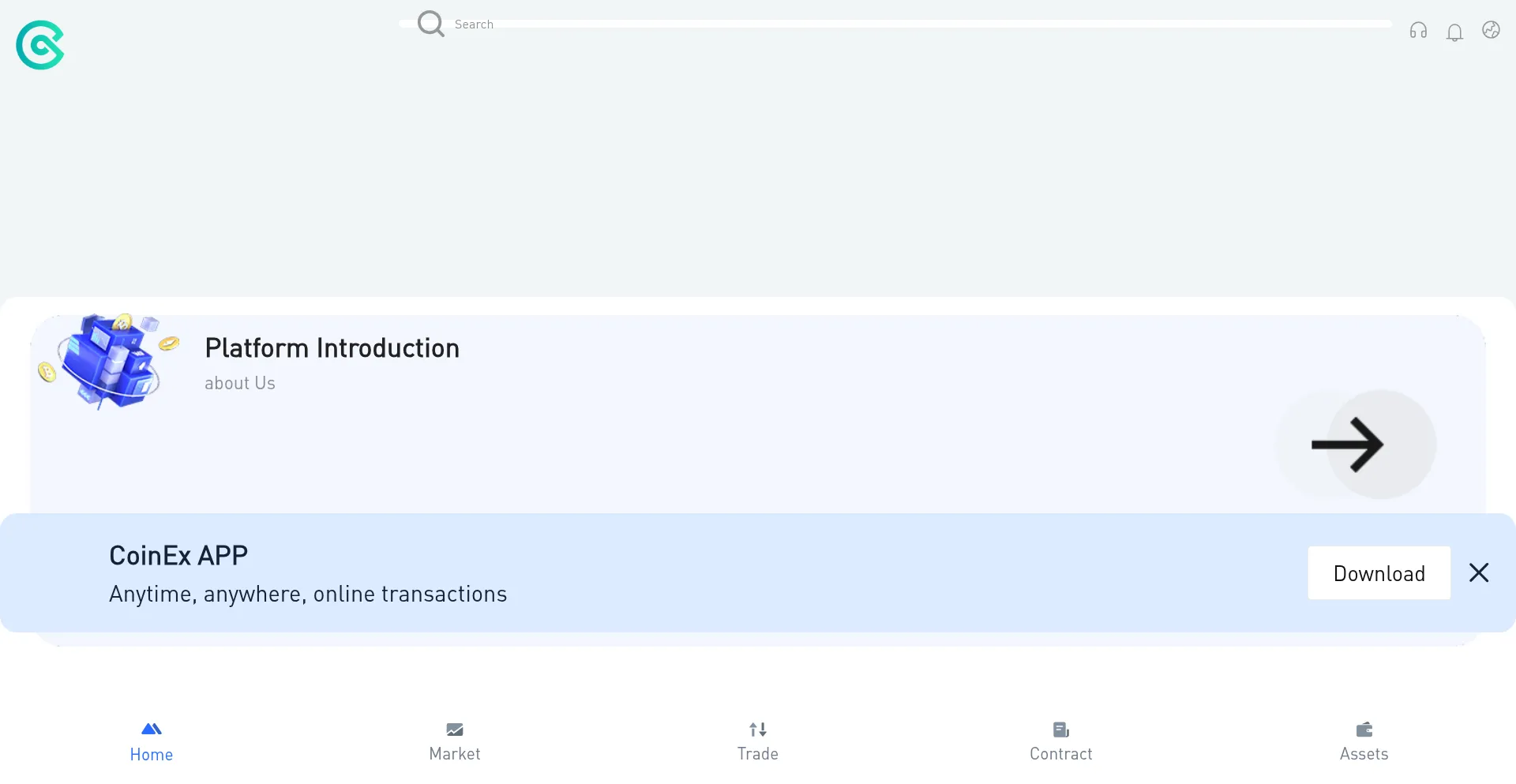Screen dimensions: 1516x784
Task: Open the Contract tab label
Action: tap(1061, 754)
